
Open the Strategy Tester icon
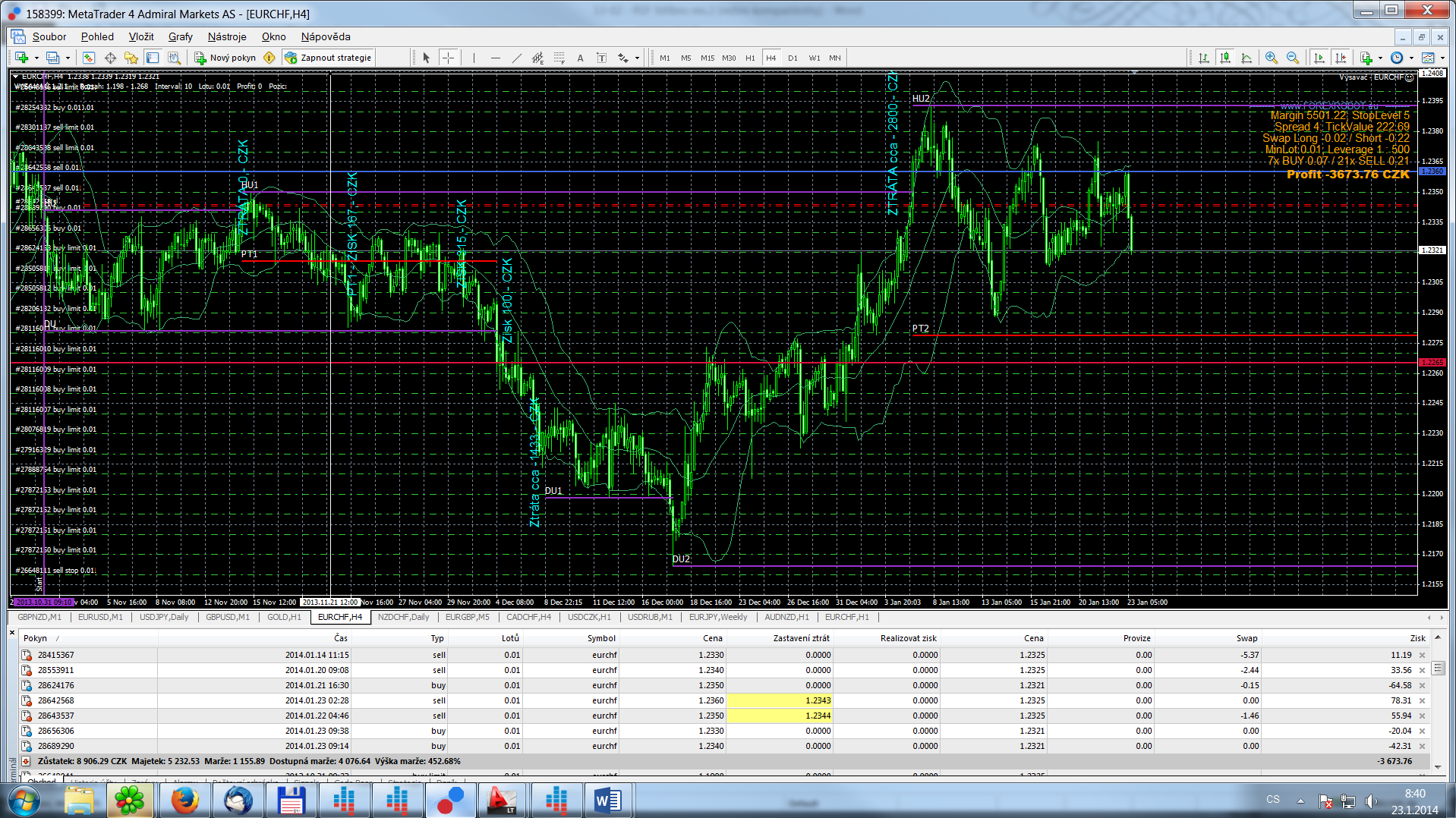point(174,58)
